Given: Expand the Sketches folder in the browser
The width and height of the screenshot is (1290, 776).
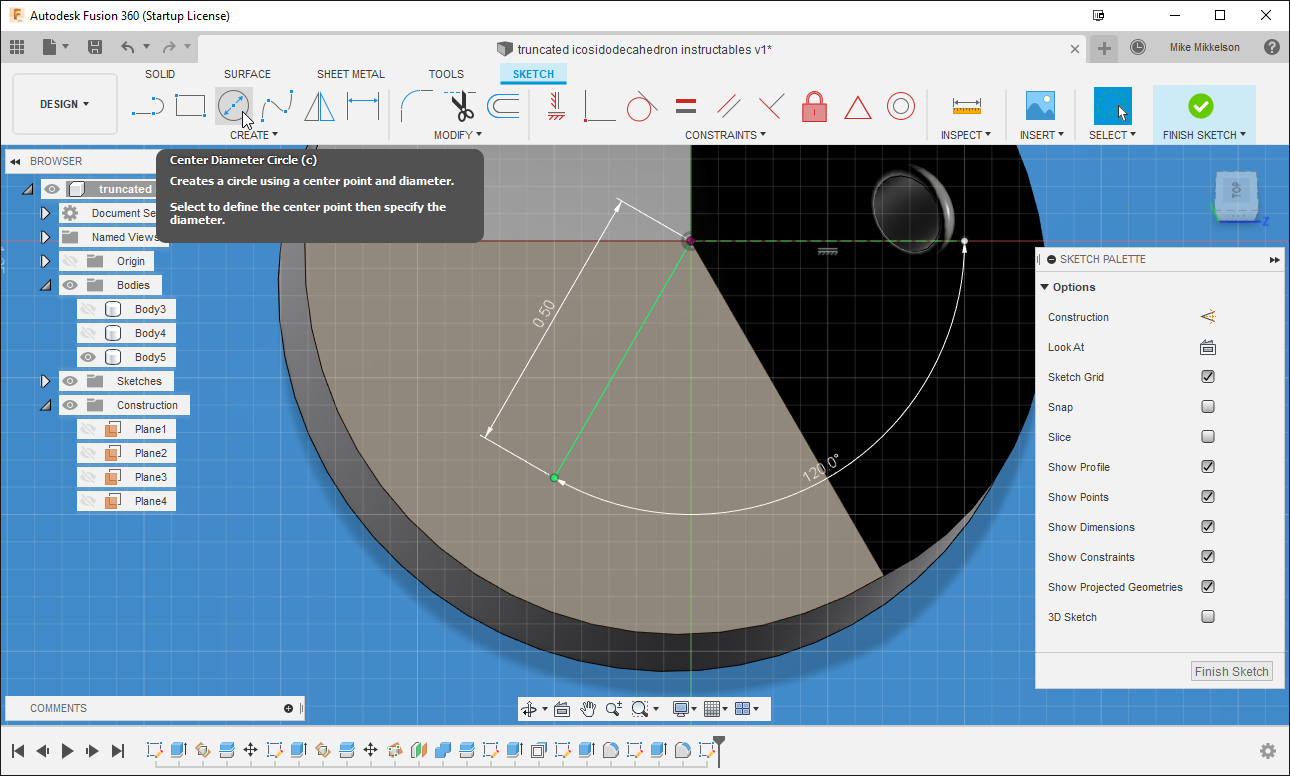Looking at the screenshot, I should pos(45,381).
